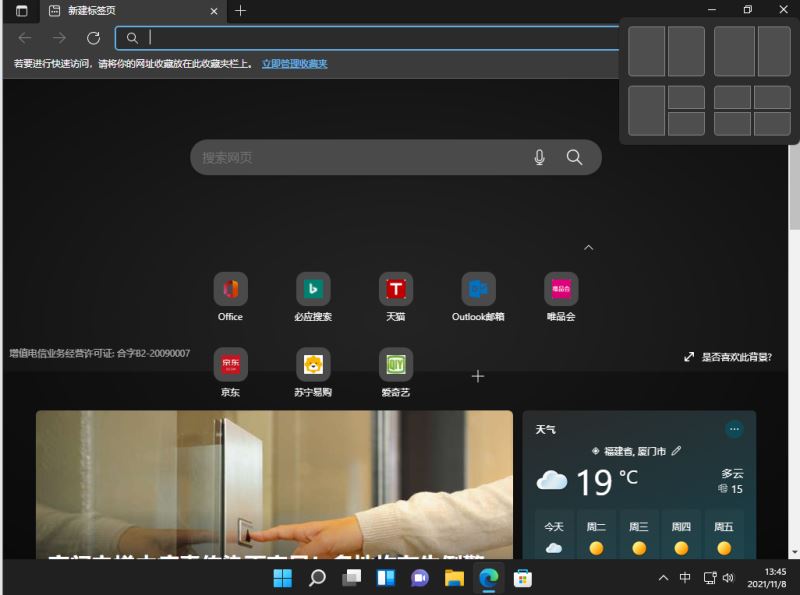The height and width of the screenshot is (595, 800).
Task: Close the 新建标签页 tab
Action: [214, 11]
